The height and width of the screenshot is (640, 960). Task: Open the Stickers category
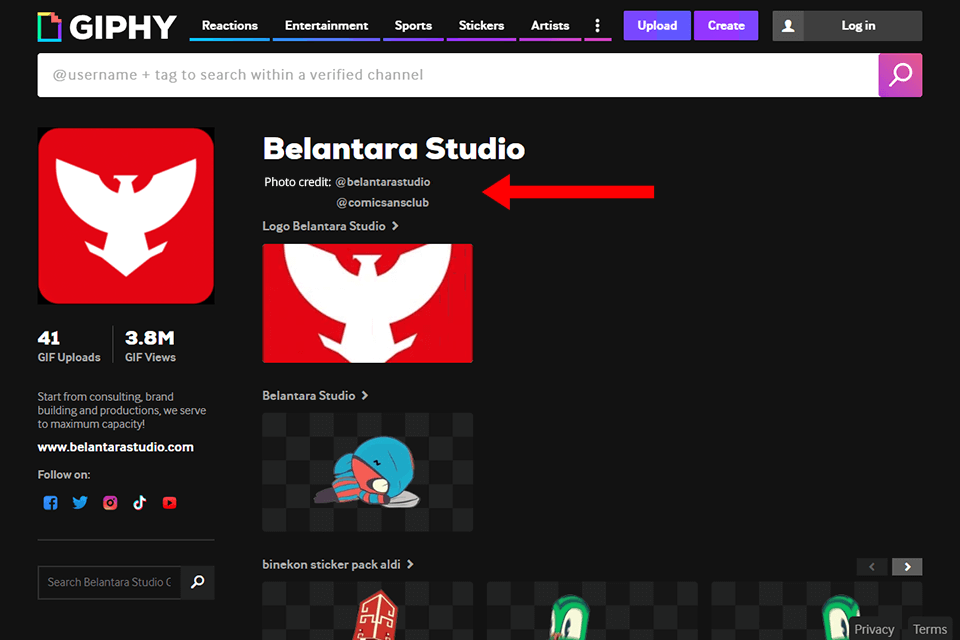click(481, 26)
